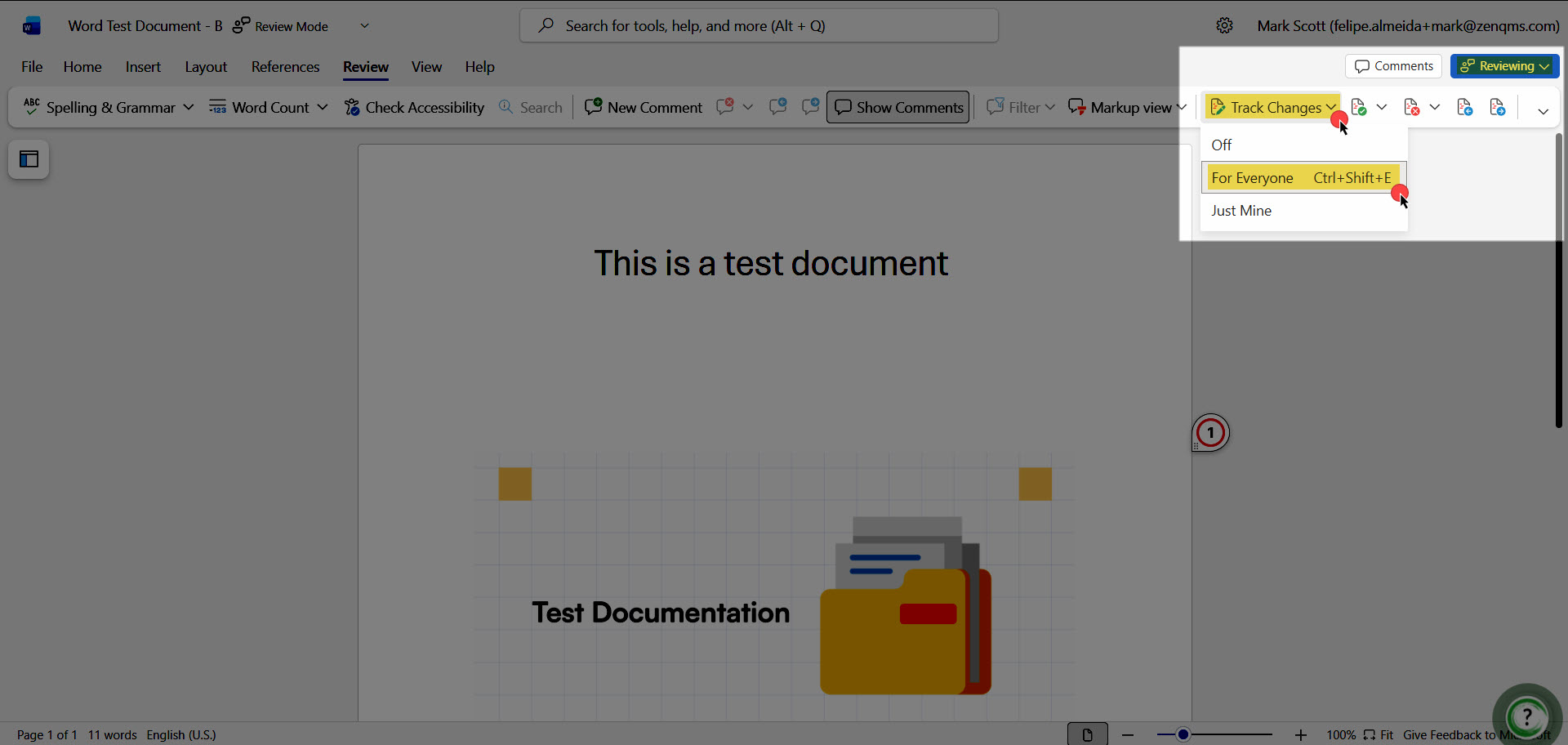Screen dimensions: 1568x745
Task: Click the document title heading text
Action: pyautogui.click(x=771, y=263)
